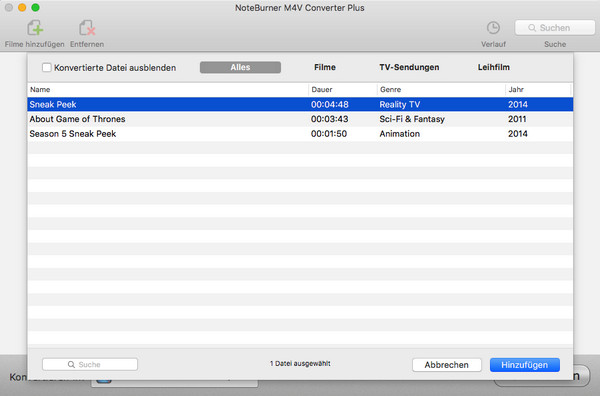
Task: Click the magnifier icon in the bottom Suche field
Action: 71,365
